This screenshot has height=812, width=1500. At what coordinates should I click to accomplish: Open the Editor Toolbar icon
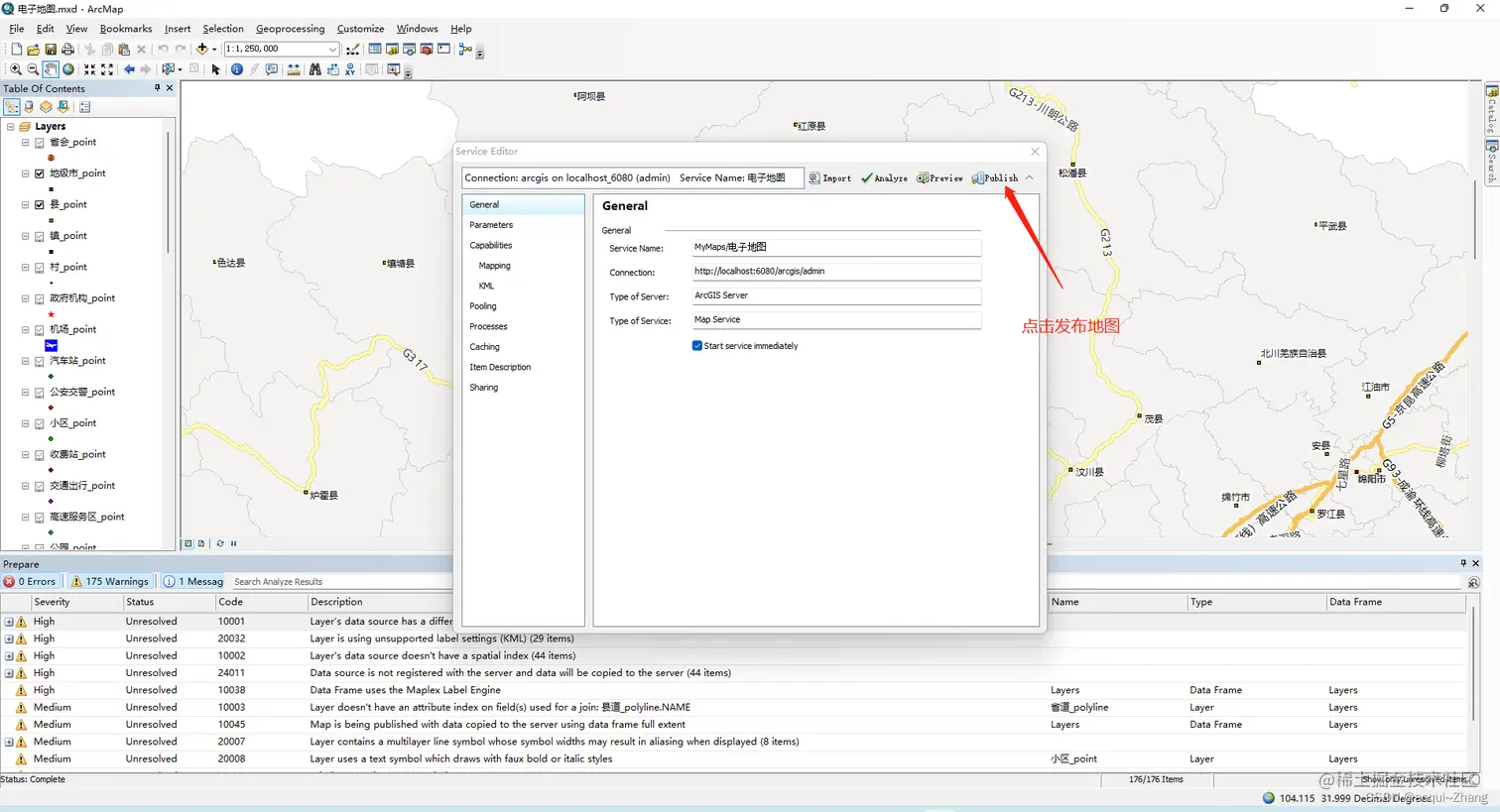pyautogui.click(x=353, y=49)
